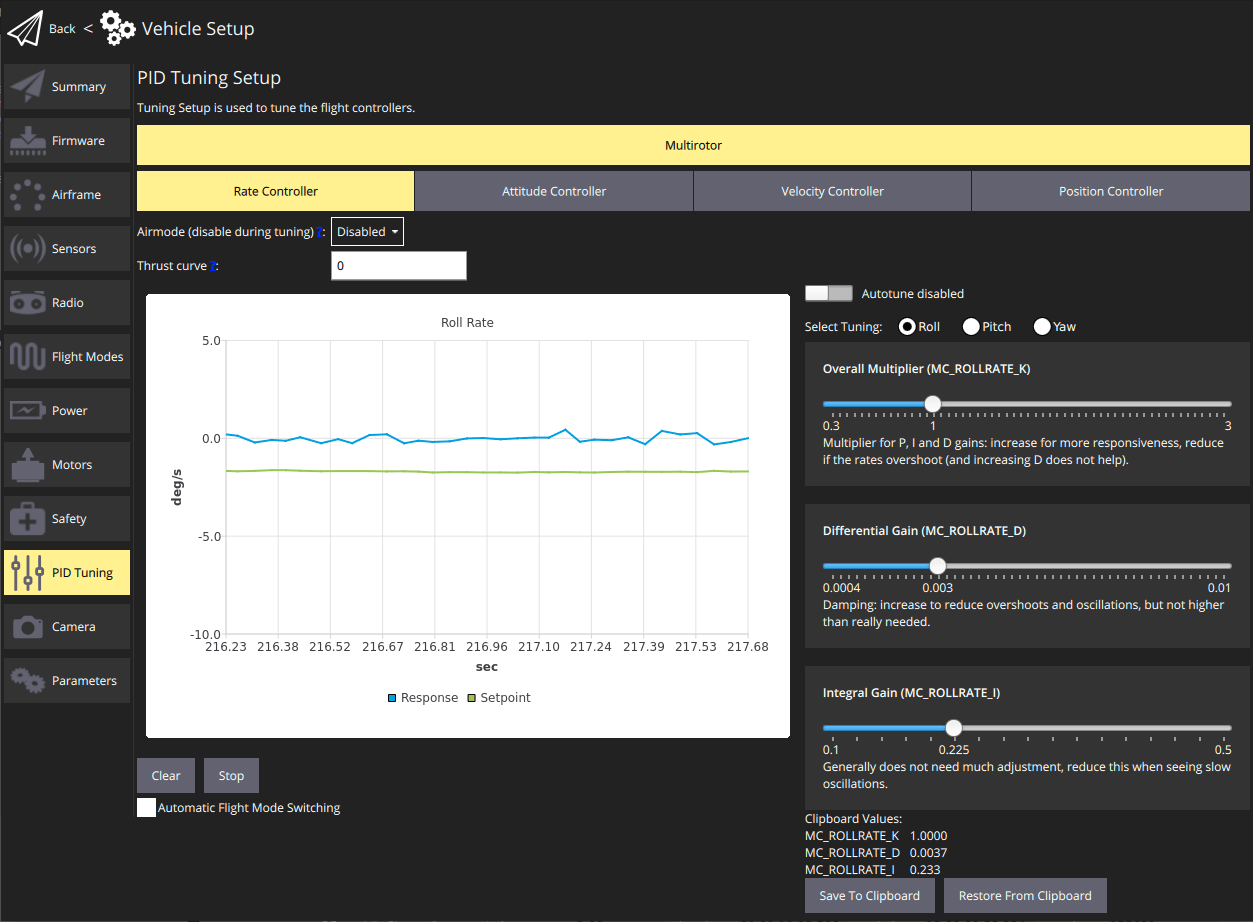Click the Thrust curve input field
1253x922 pixels.
tap(398, 266)
